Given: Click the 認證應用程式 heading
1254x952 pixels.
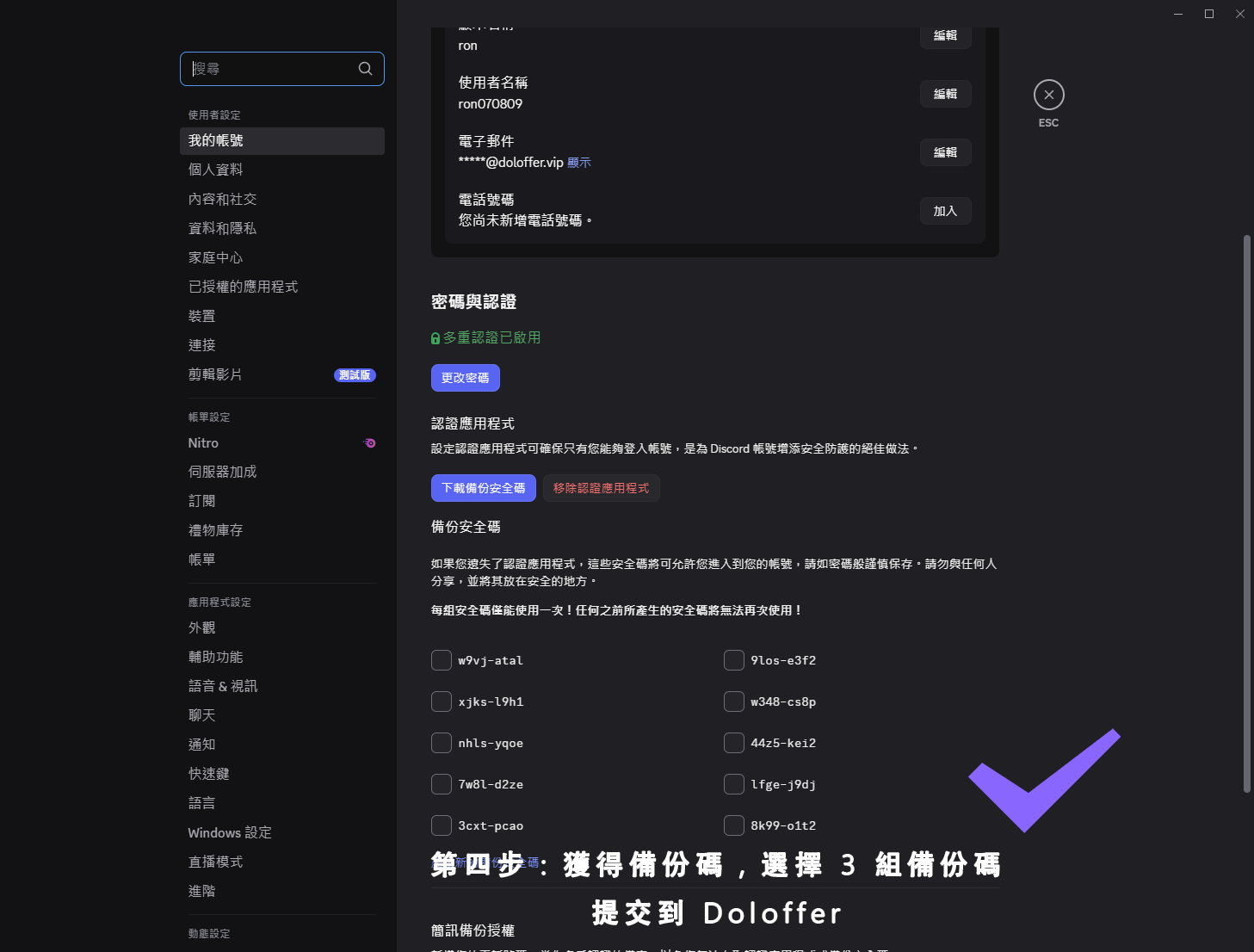Looking at the screenshot, I should pos(473,423).
